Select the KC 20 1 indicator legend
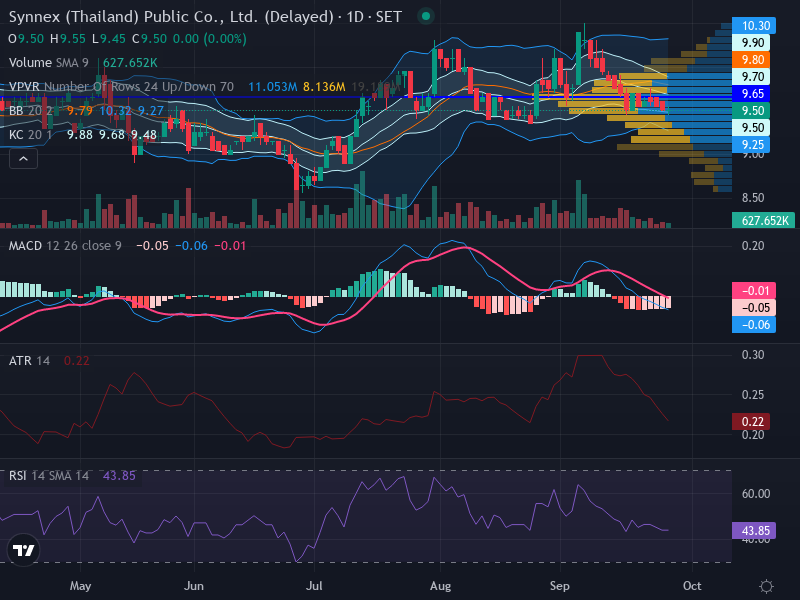 tap(31, 135)
